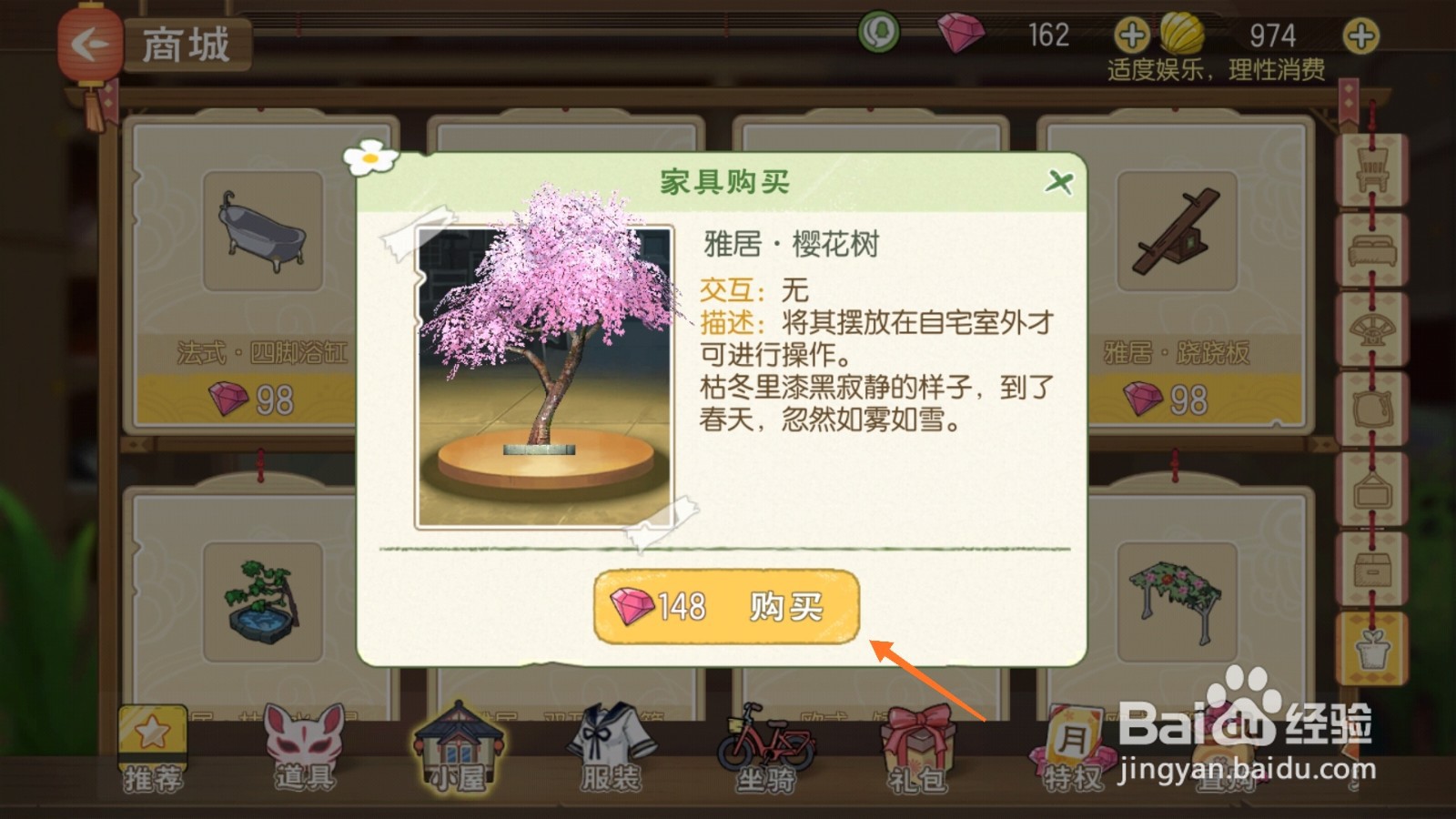Select the chair furniture category

pyautogui.click(x=1371, y=170)
